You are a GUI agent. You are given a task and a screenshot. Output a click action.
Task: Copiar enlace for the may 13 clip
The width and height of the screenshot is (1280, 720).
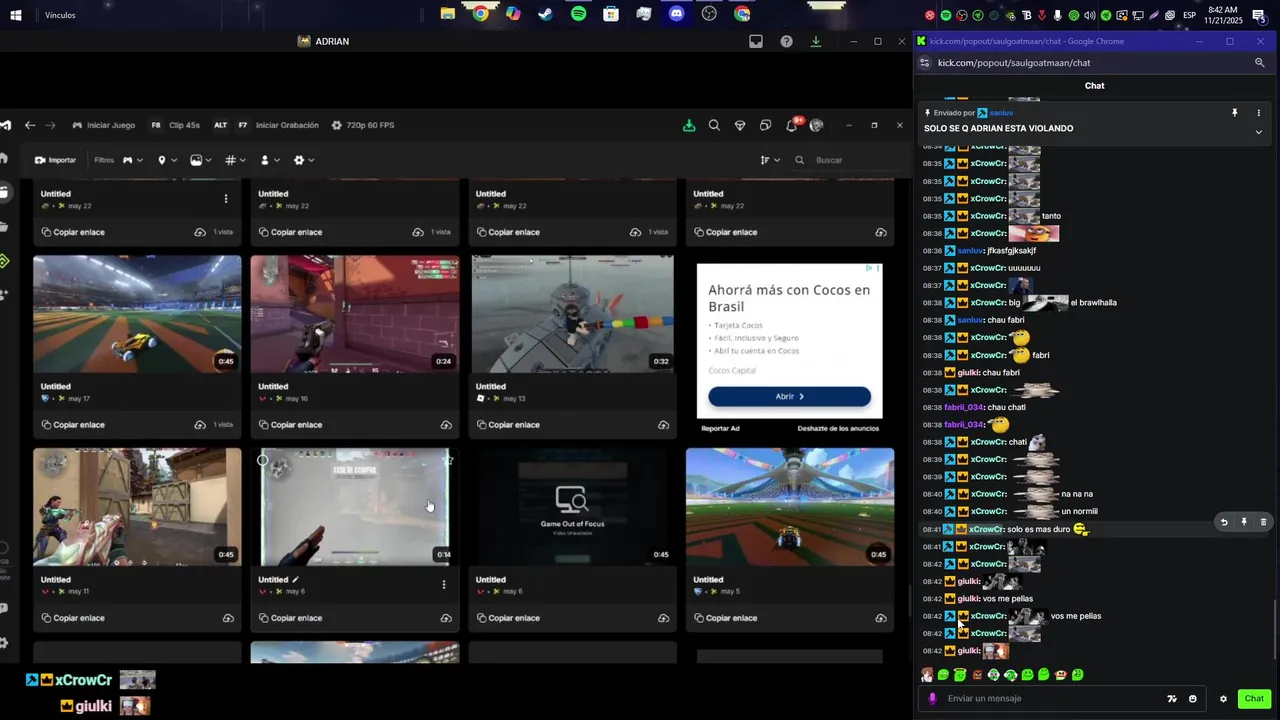coord(508,425)
